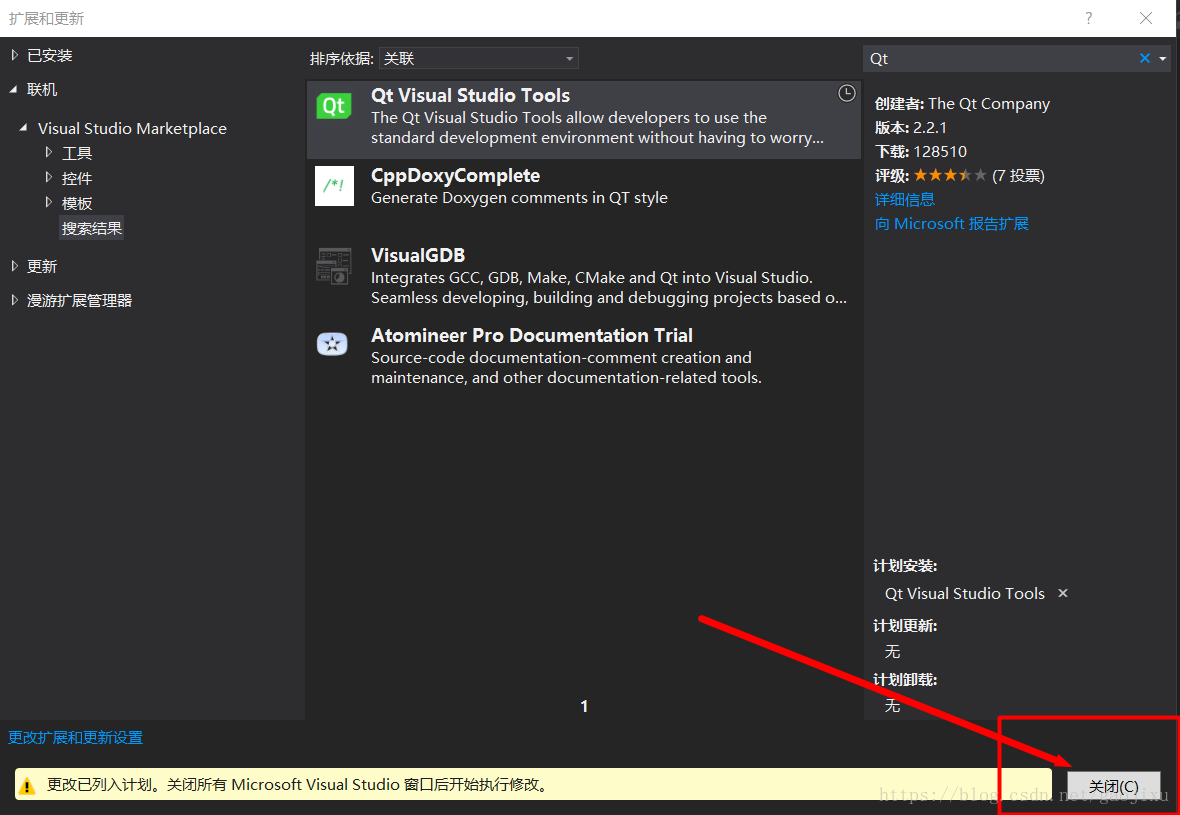Image resolution: width=1180 pixels, height=815 pixels.
Task: Click the 创建者: The Qt Company text
Action: point(962,104)
